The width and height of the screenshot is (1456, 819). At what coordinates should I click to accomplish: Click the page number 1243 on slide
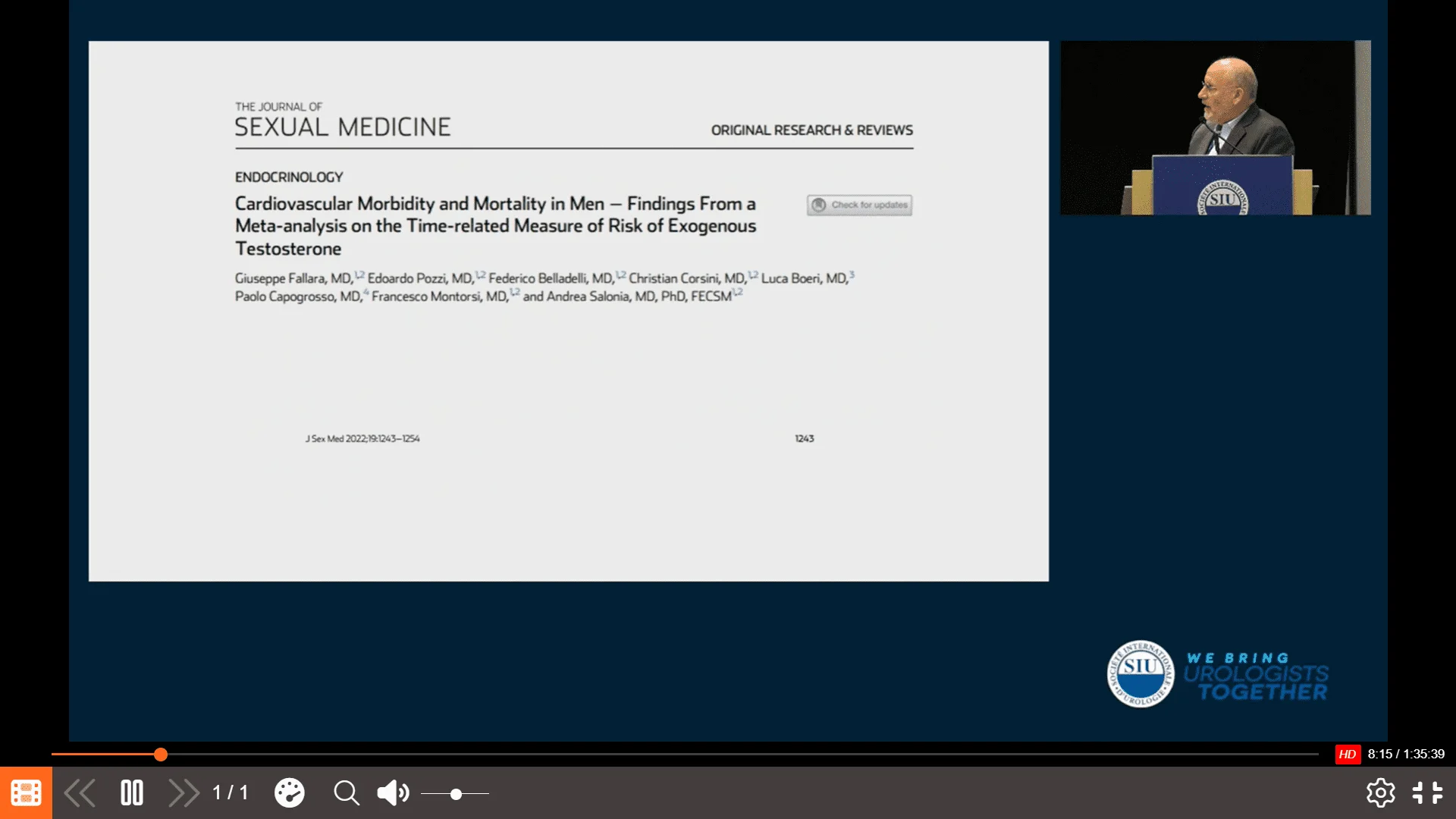coord(804,438)
